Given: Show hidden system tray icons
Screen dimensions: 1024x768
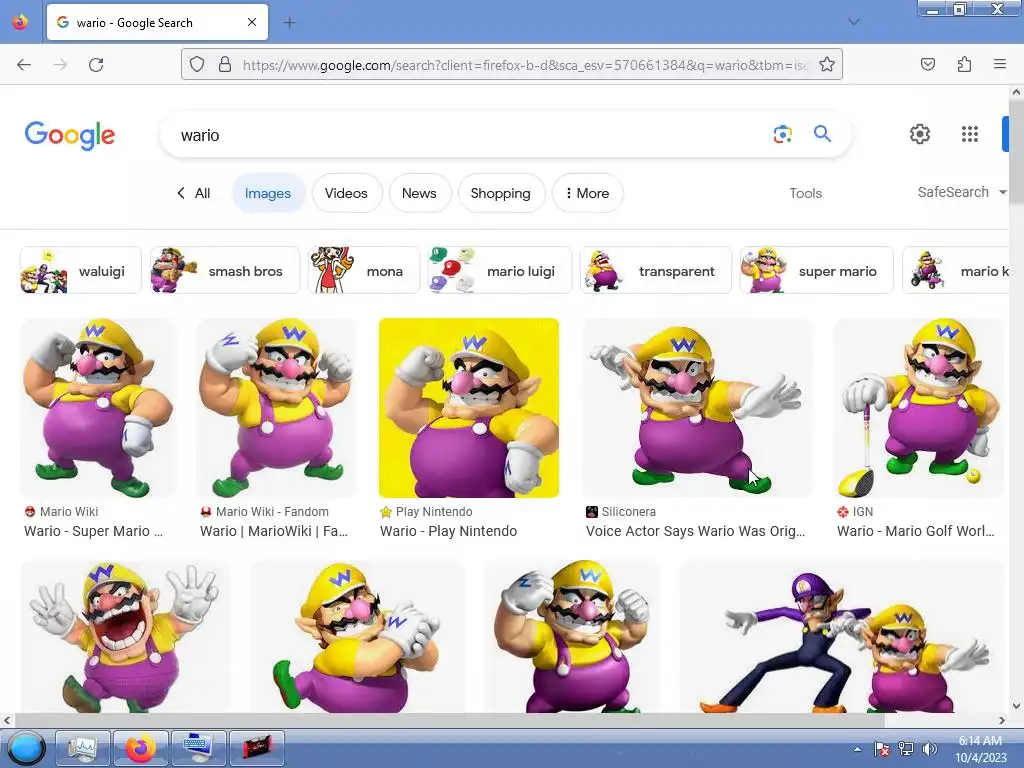Looking at the screenshot, I should click(857, 749).
